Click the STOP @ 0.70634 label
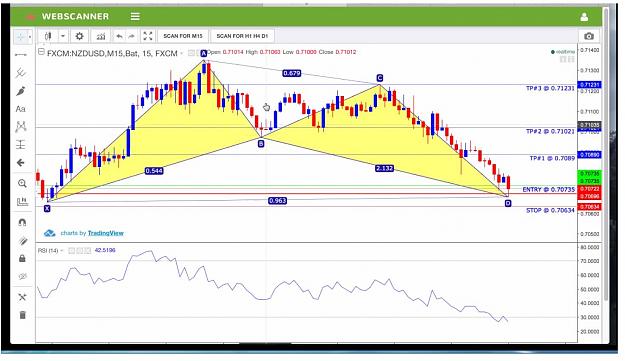The height and width of the screenshot is (361, 625). click(x=550, y=210)
